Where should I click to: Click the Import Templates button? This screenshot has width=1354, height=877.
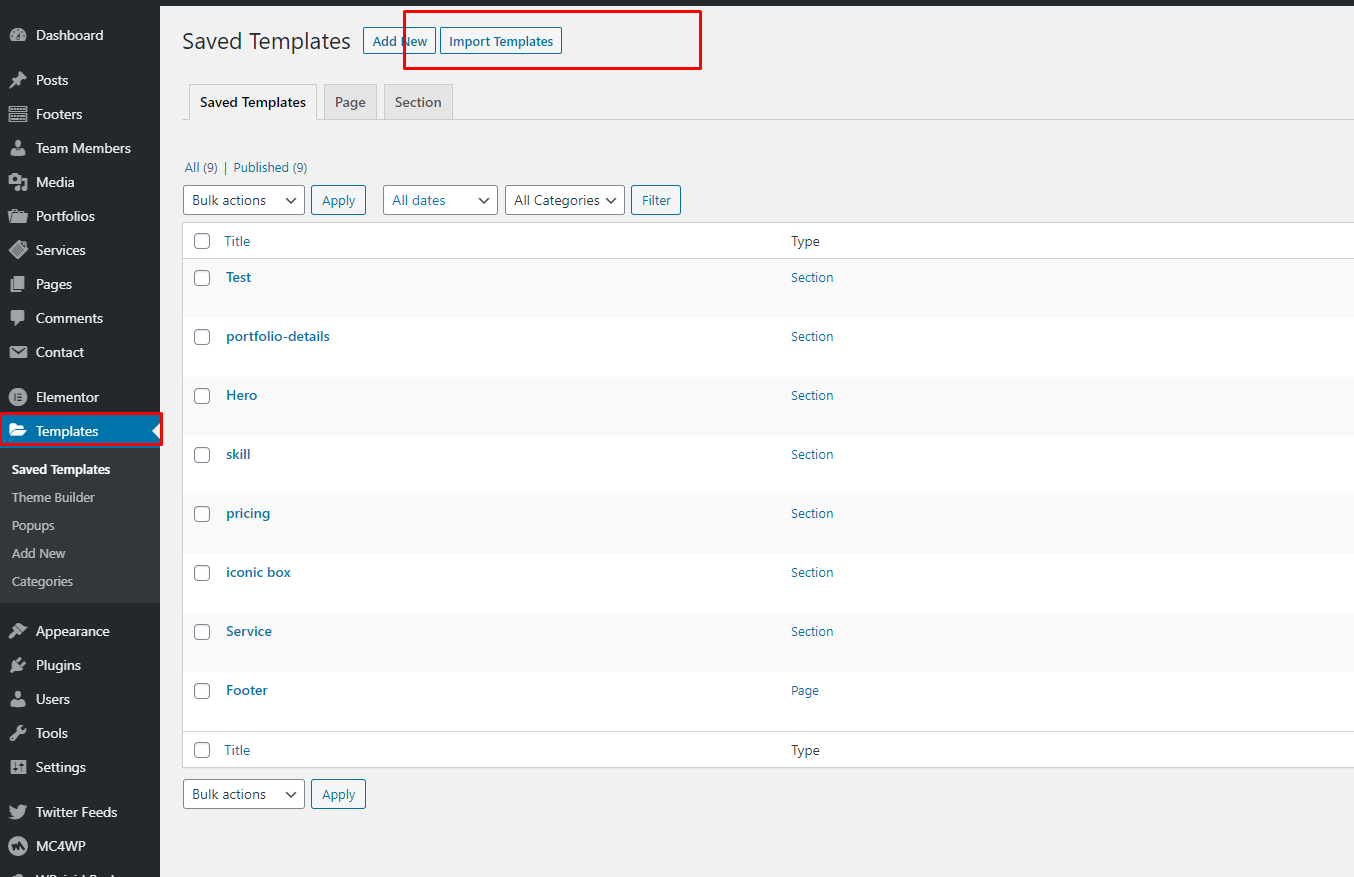click(x=501, y=41)
